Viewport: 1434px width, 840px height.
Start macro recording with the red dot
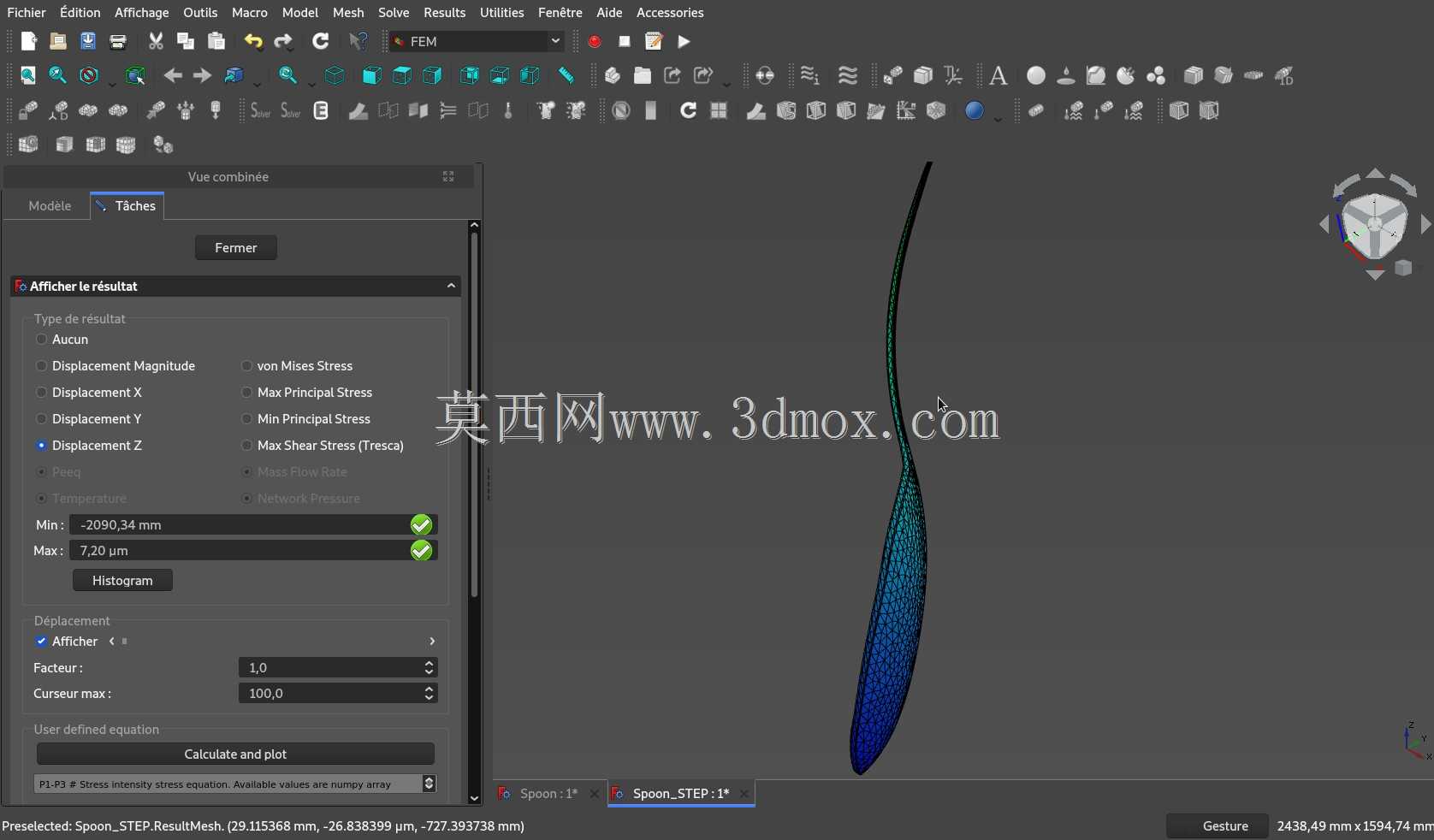coord(595,41)
